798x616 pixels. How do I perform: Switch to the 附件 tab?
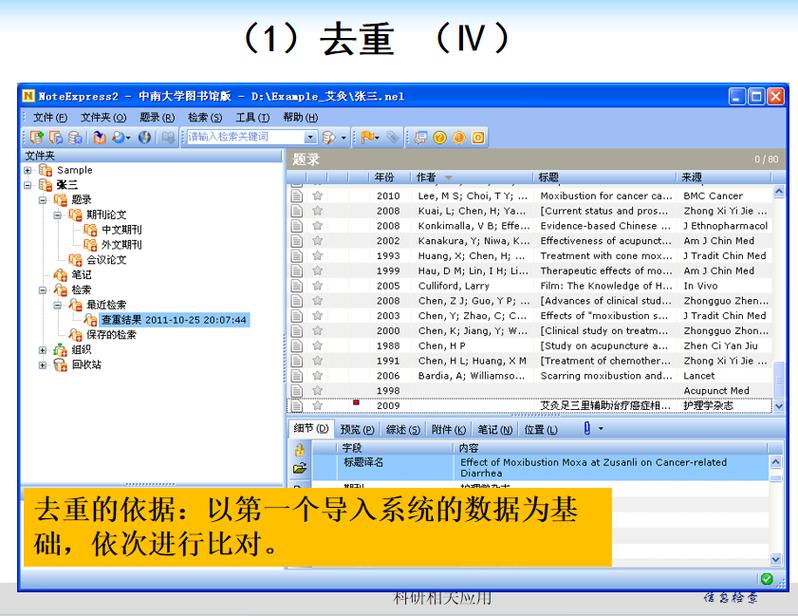click(449, 430)
